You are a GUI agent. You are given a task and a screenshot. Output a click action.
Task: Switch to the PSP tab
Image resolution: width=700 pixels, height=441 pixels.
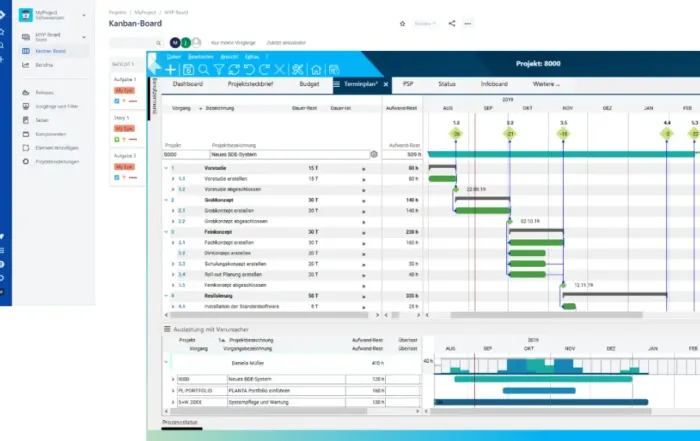click(408, 84)
